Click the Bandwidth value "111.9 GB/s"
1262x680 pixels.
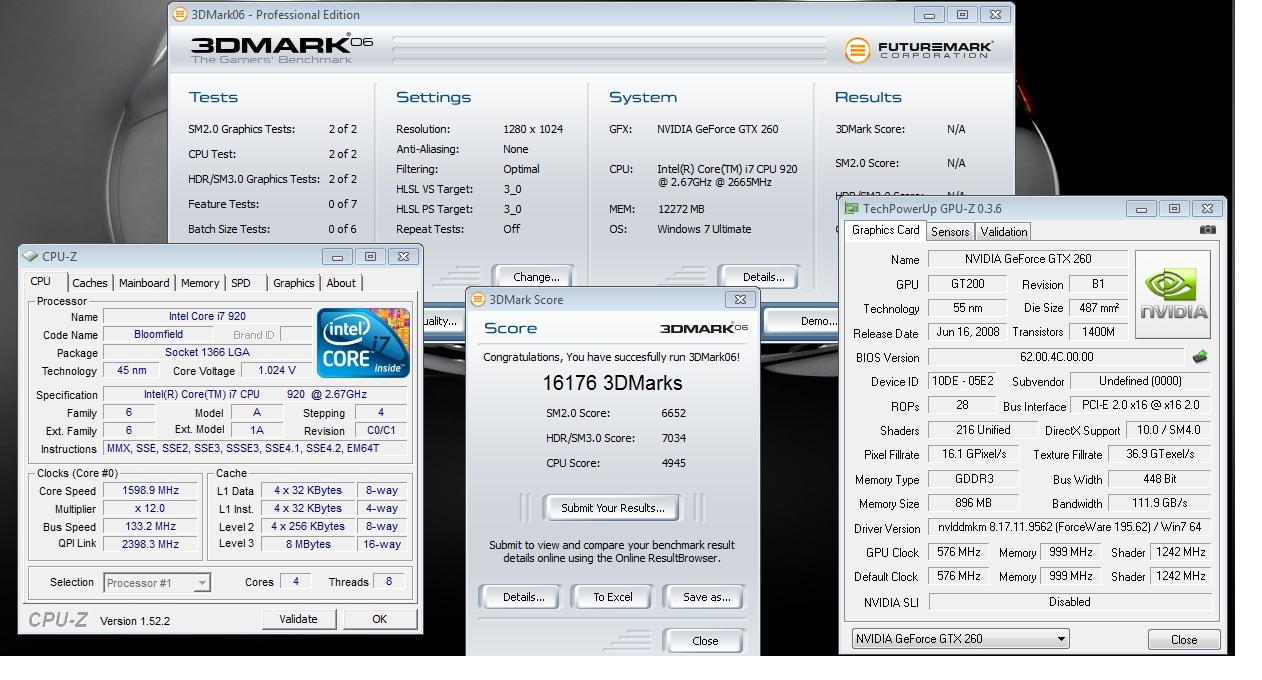(x=1160, y=503)
